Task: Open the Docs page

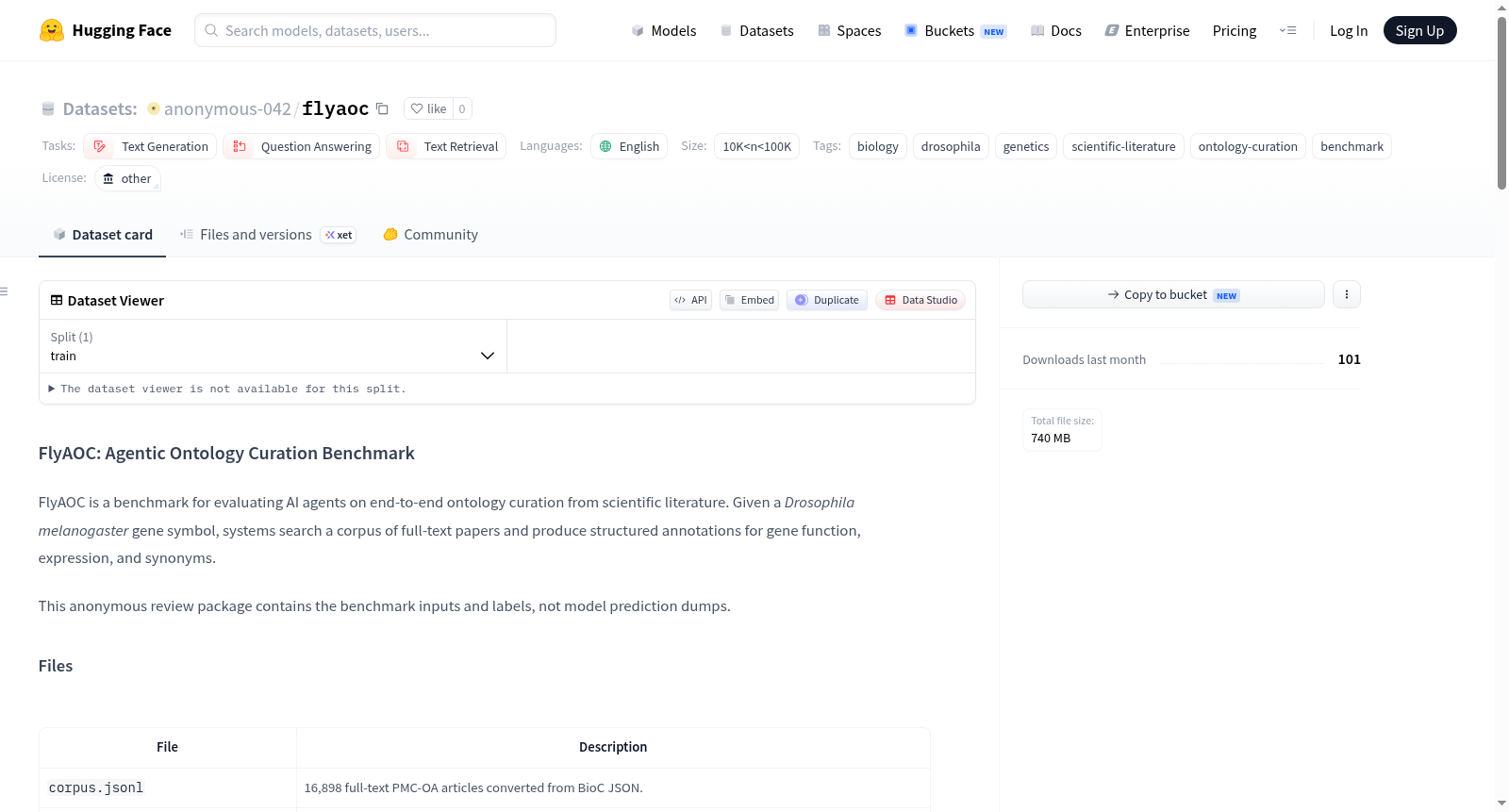Action: point(1056,30)
